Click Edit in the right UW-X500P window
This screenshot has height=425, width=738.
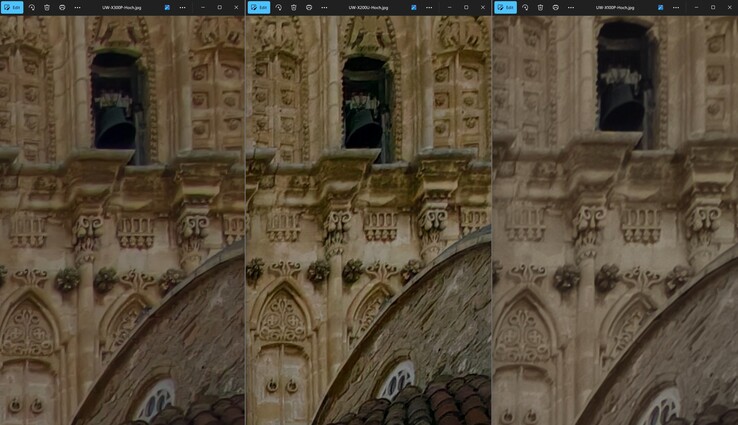[506, 7]
